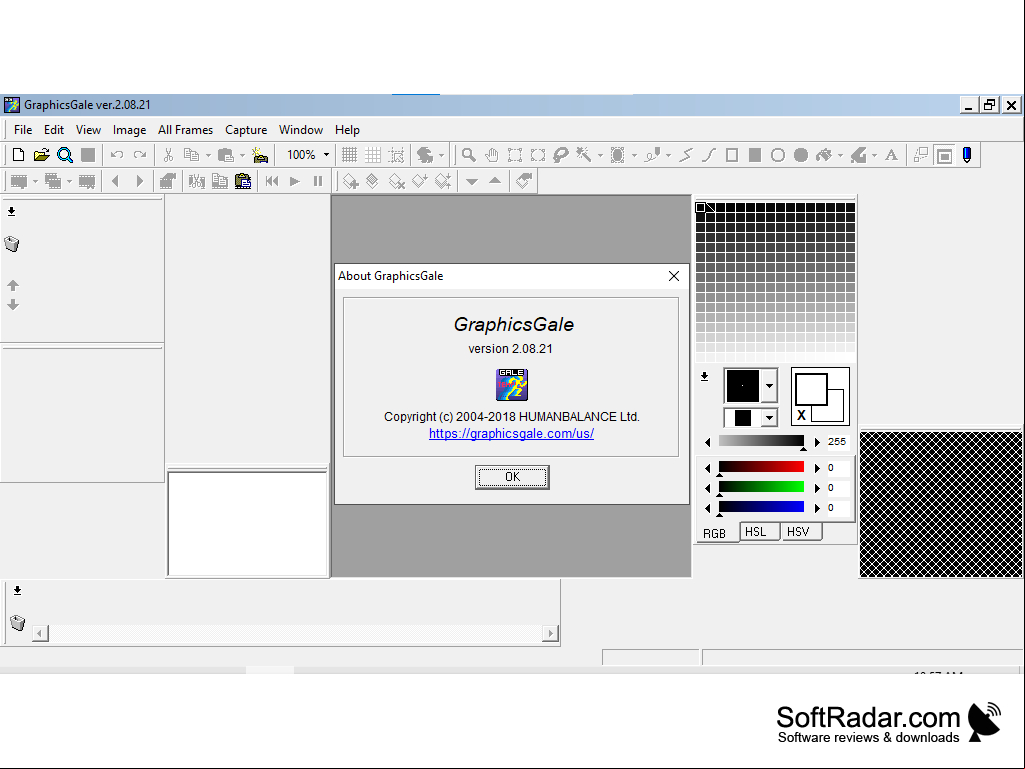Select the rectangle selection tool
This screenshot has width=1025, height=769.
pyautogui.click(x=515, y=155)
